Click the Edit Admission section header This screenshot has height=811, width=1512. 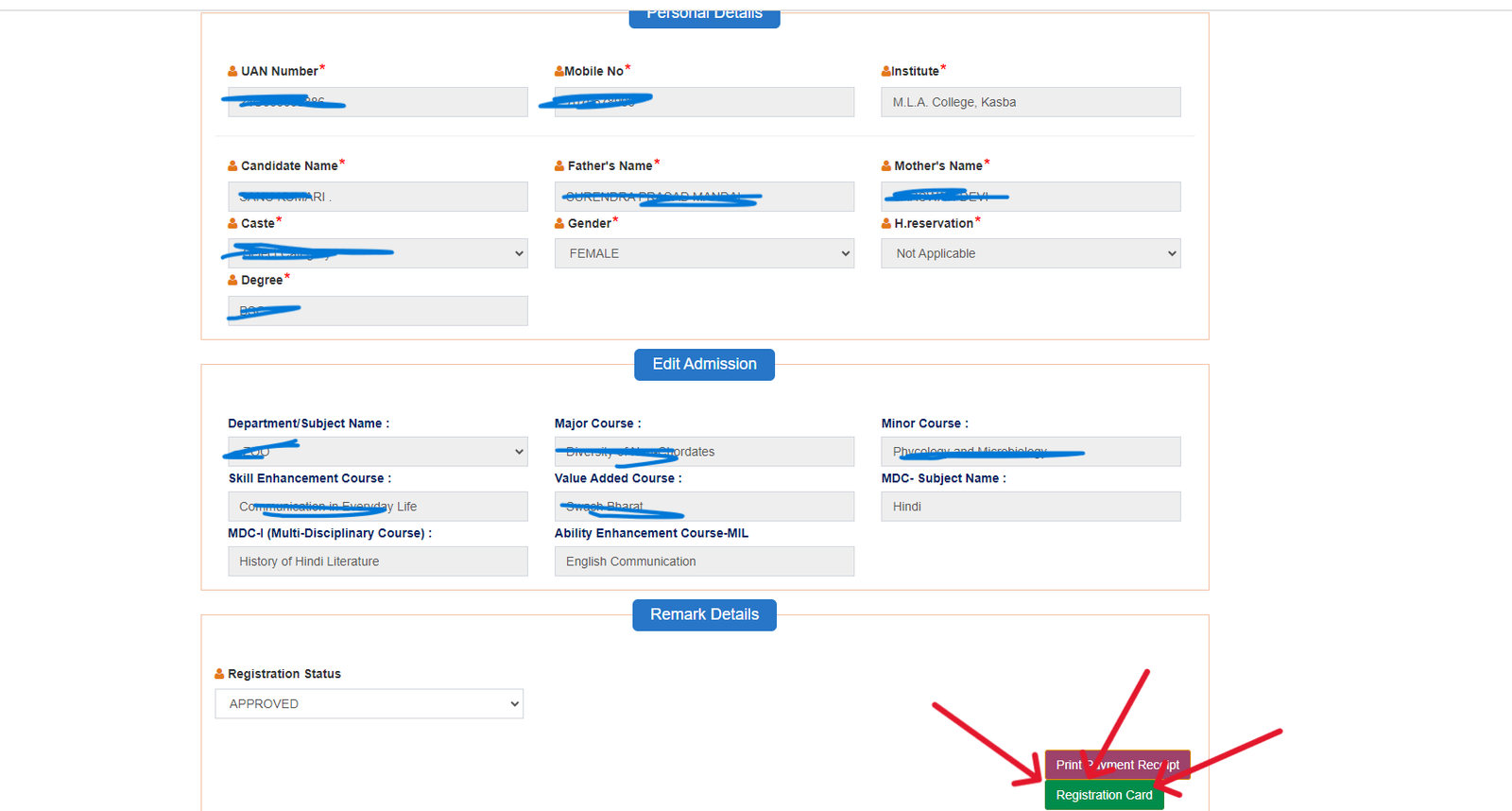704,365
